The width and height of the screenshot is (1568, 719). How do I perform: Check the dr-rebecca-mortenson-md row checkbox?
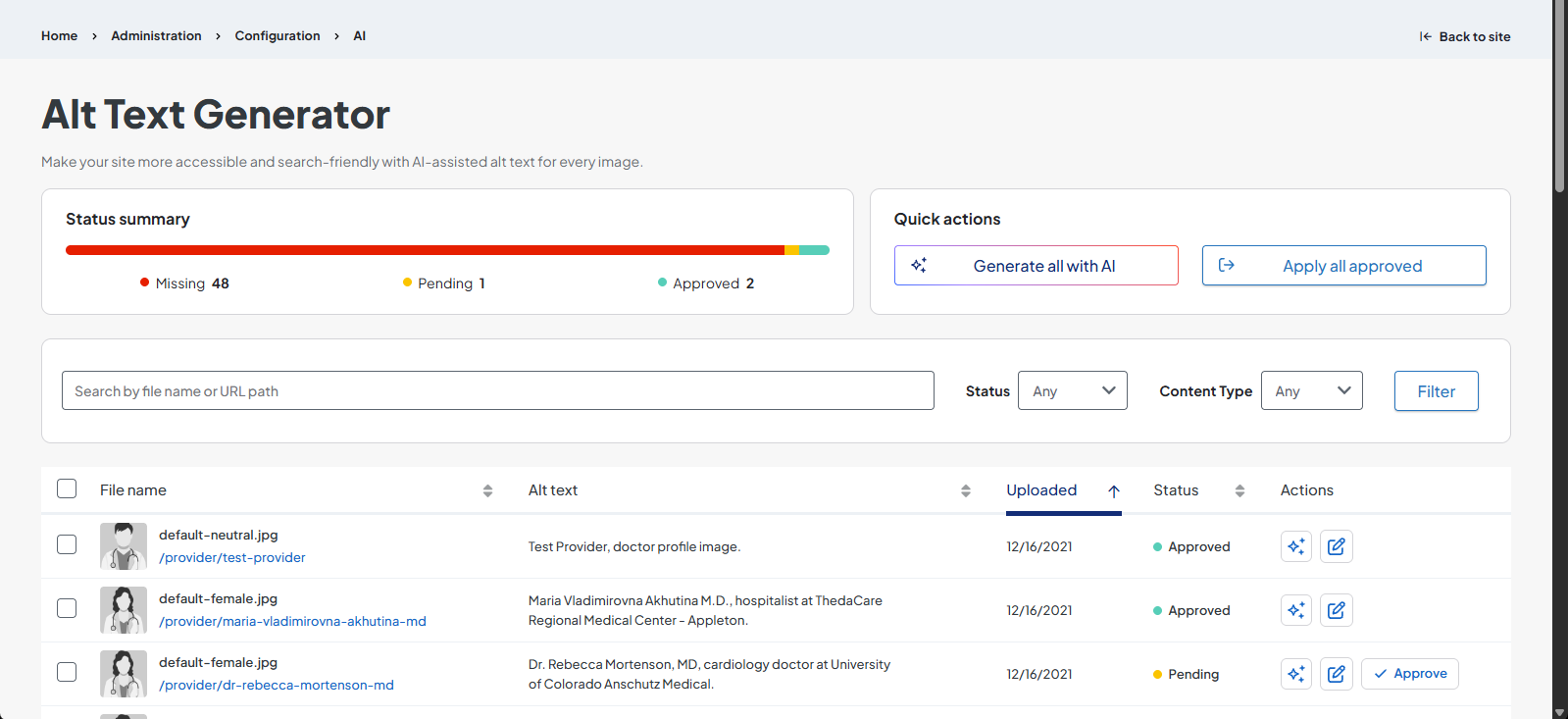pos(67,672)
